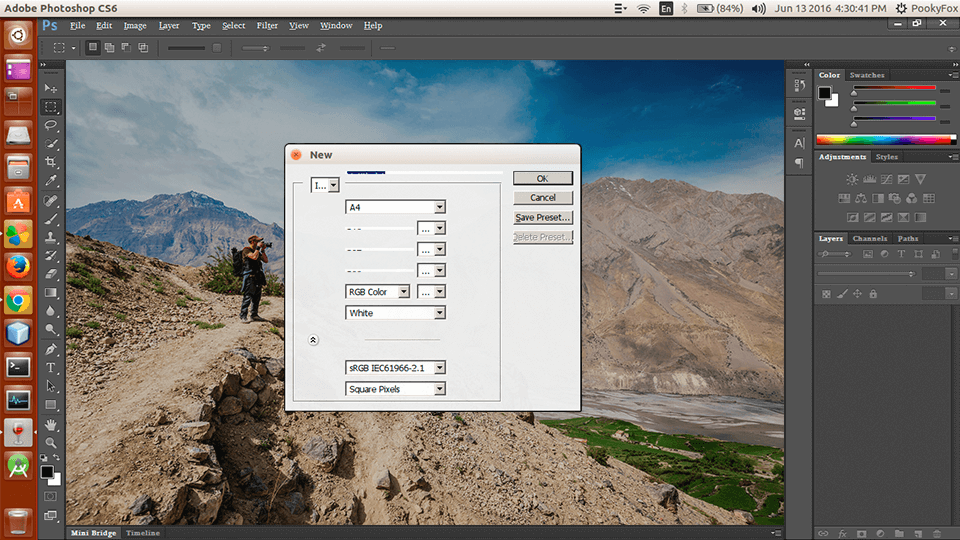Add a Curves adjustment
The height and width of the screenshot is (540, 960).
coord(887,179)
